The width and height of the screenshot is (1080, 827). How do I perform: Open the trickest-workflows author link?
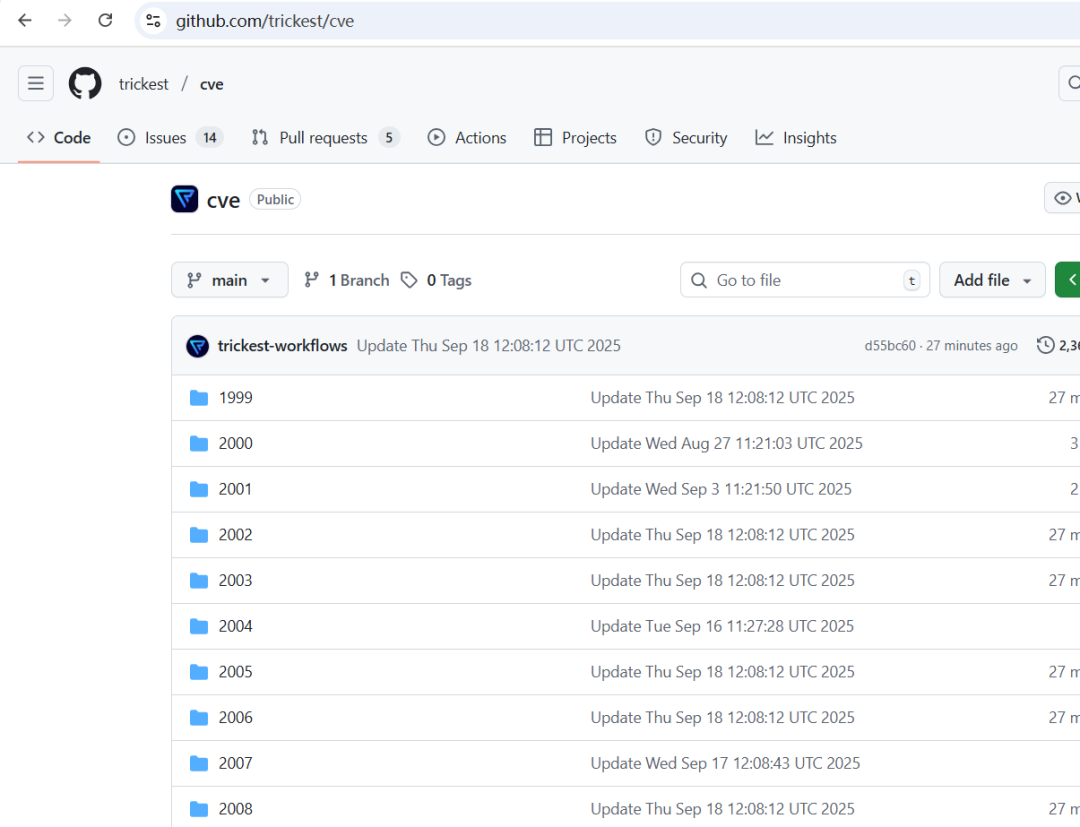(x=282, y=346)
